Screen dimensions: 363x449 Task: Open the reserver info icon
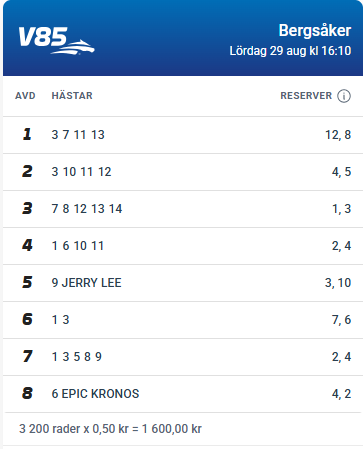tap(344, 96)
